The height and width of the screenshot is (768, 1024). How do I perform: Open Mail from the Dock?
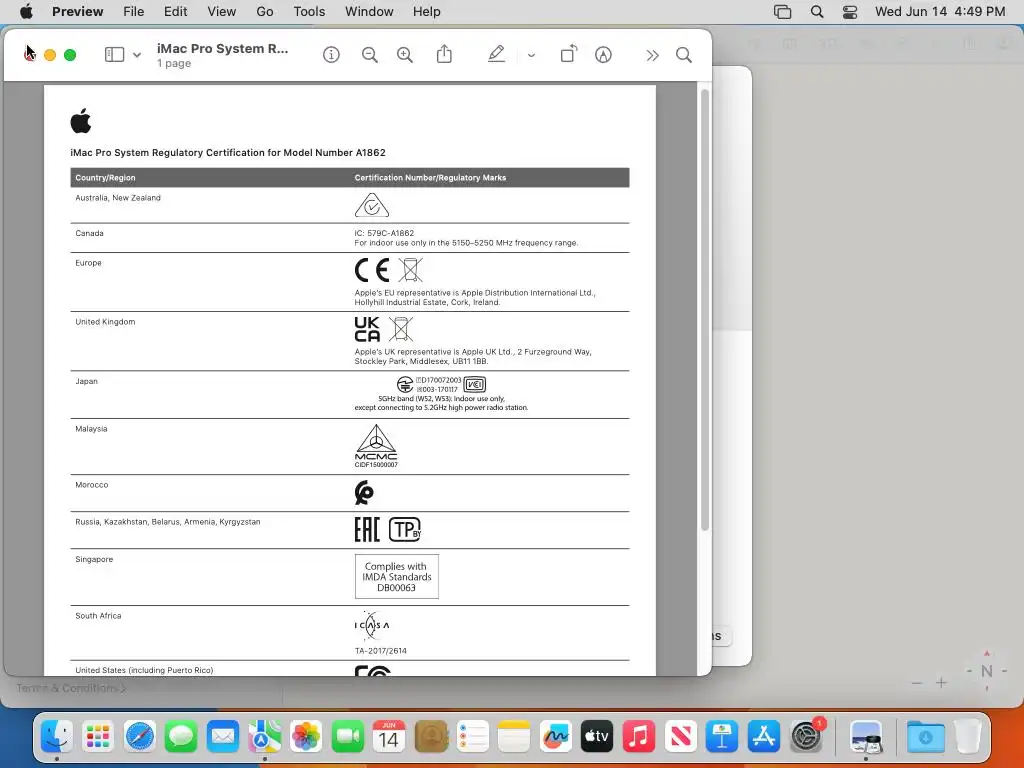click(223, 737)
